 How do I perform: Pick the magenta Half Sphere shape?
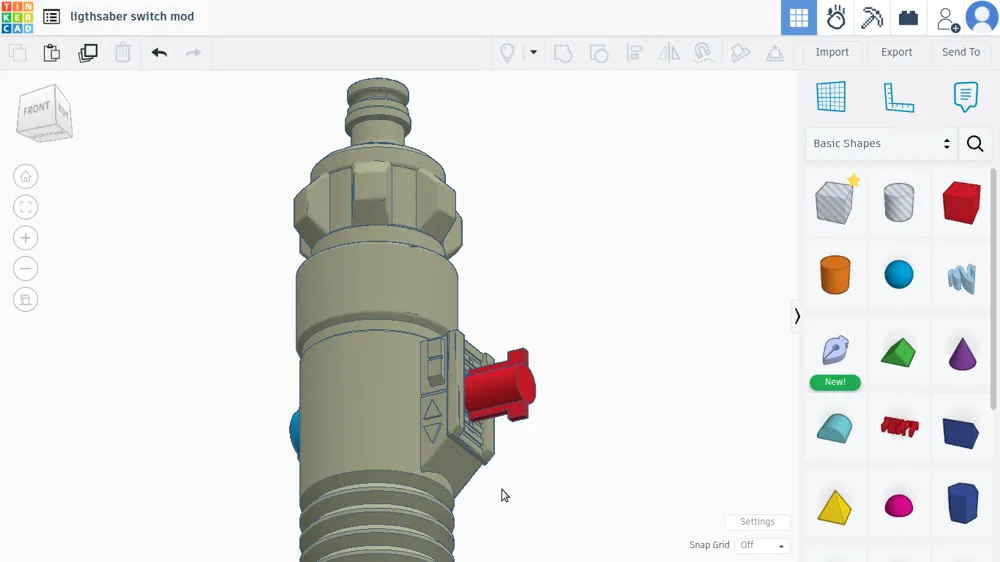coord(899,505)
